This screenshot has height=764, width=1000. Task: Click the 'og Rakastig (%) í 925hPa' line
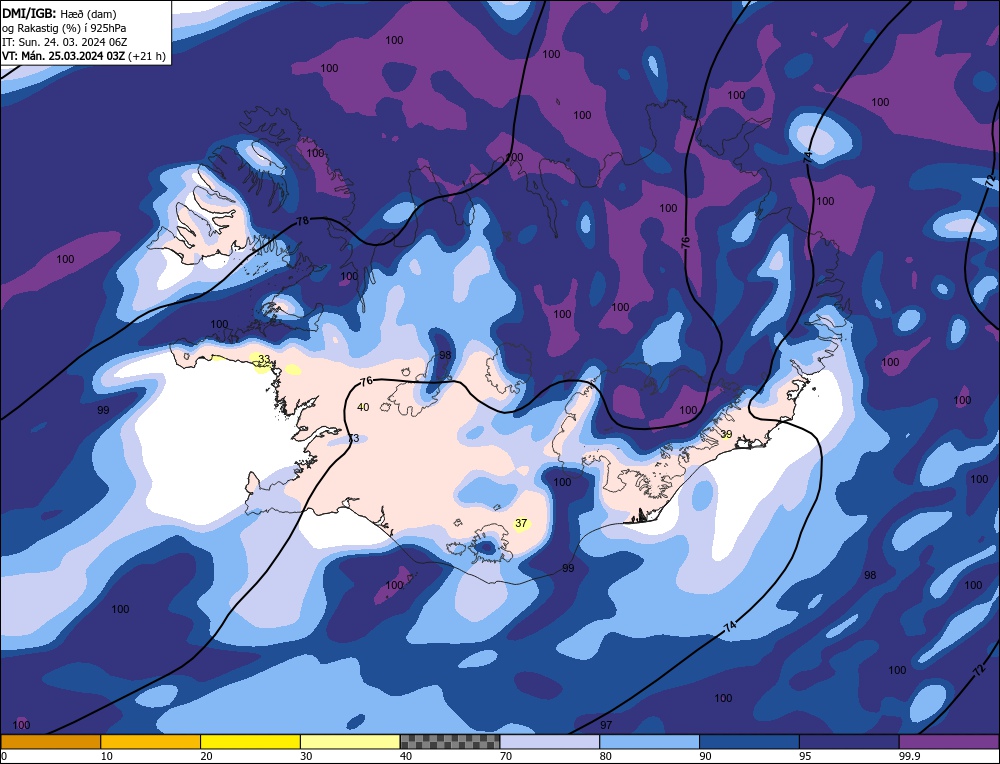click(64, 28)
